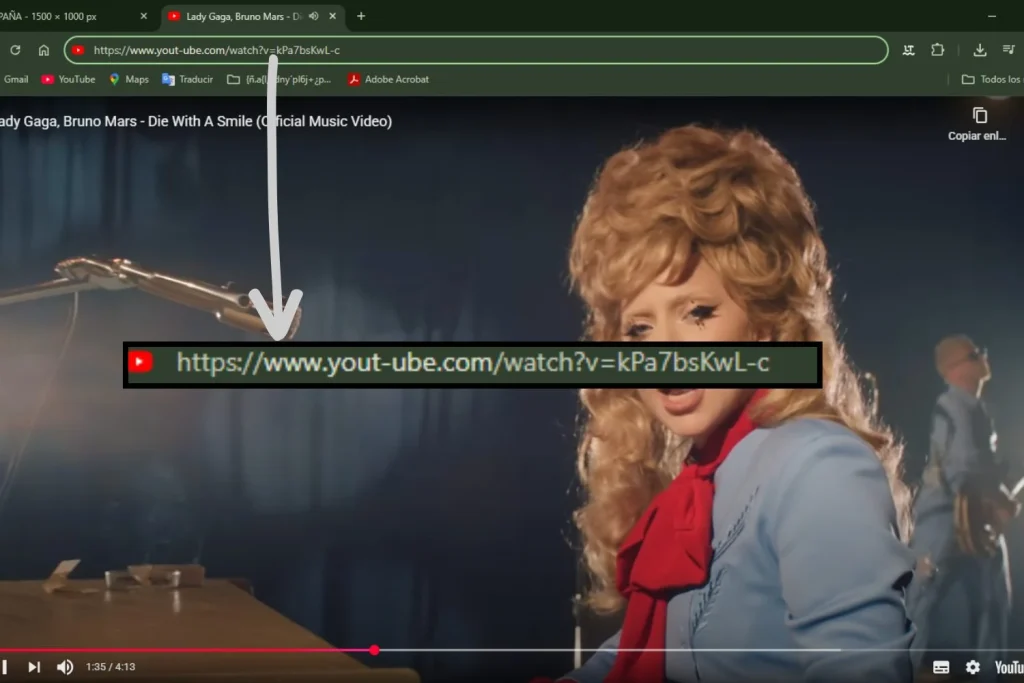
Task: Mute the video with the speaker icon
Action: click(x=64, y=667)
